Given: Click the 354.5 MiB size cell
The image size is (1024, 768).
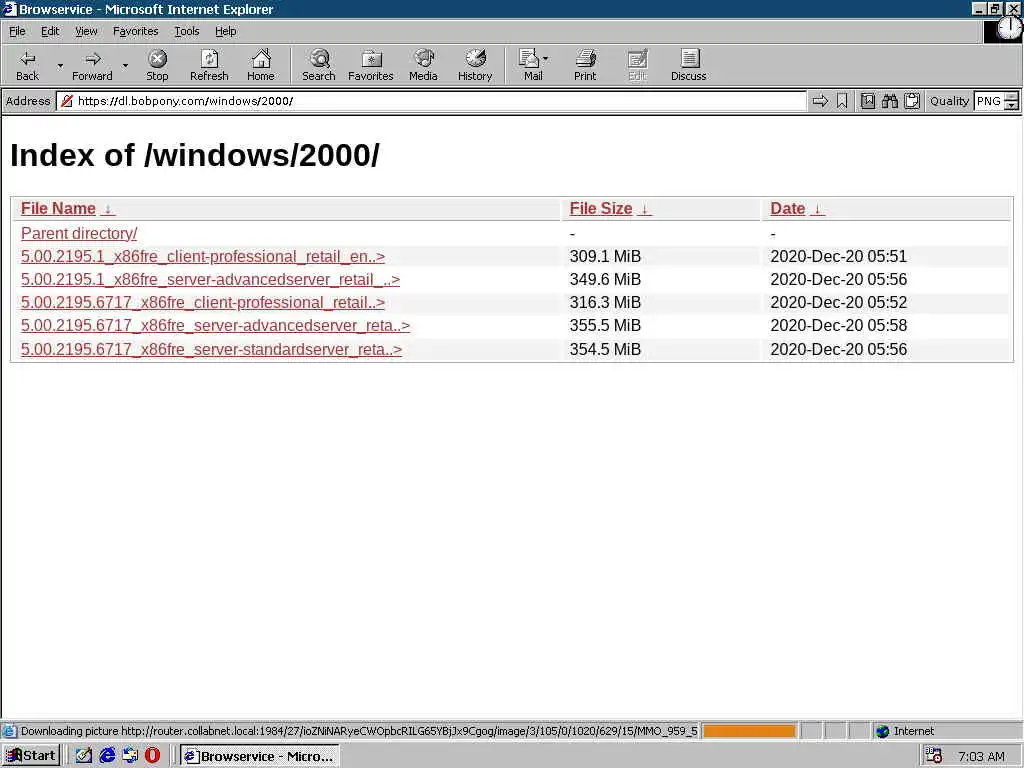Looking at the screenshot, I should [605, 349].
